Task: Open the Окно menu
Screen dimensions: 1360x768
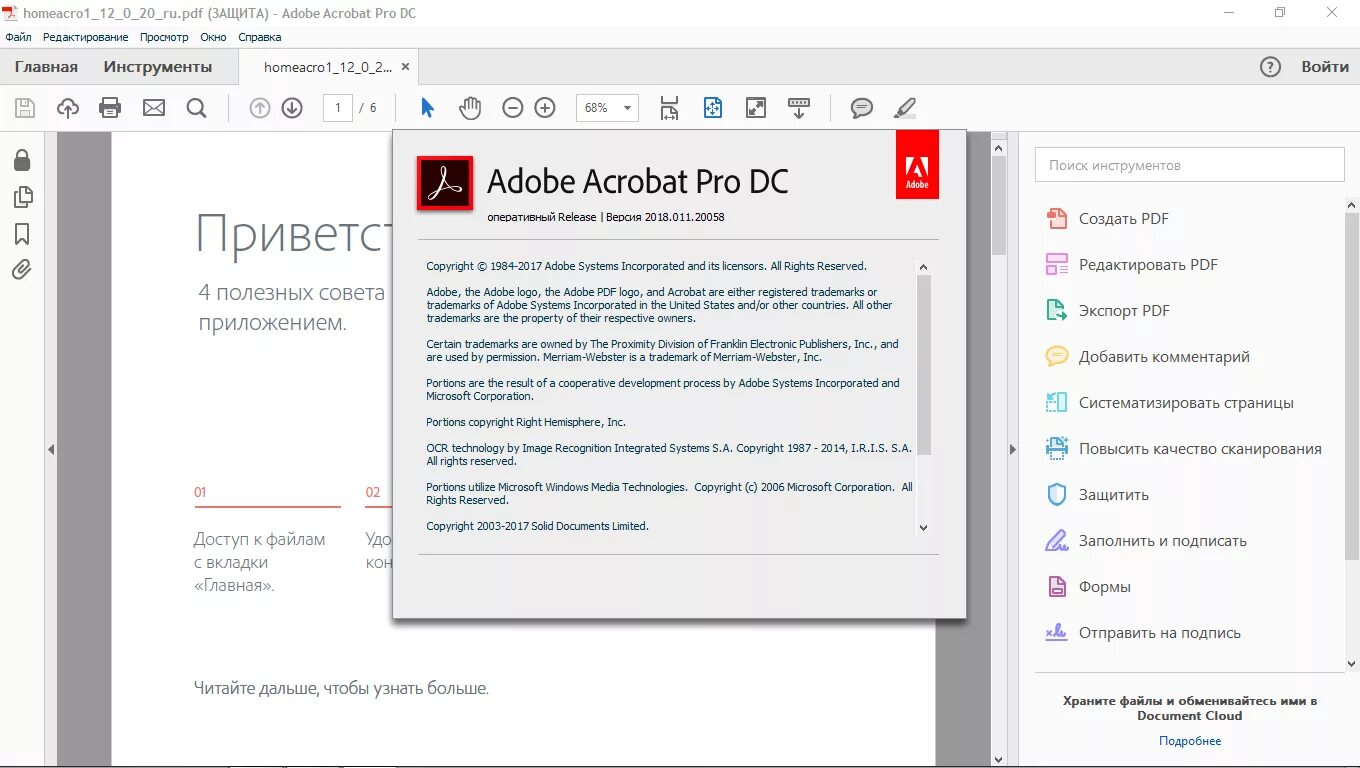Action: pos(213,37)
